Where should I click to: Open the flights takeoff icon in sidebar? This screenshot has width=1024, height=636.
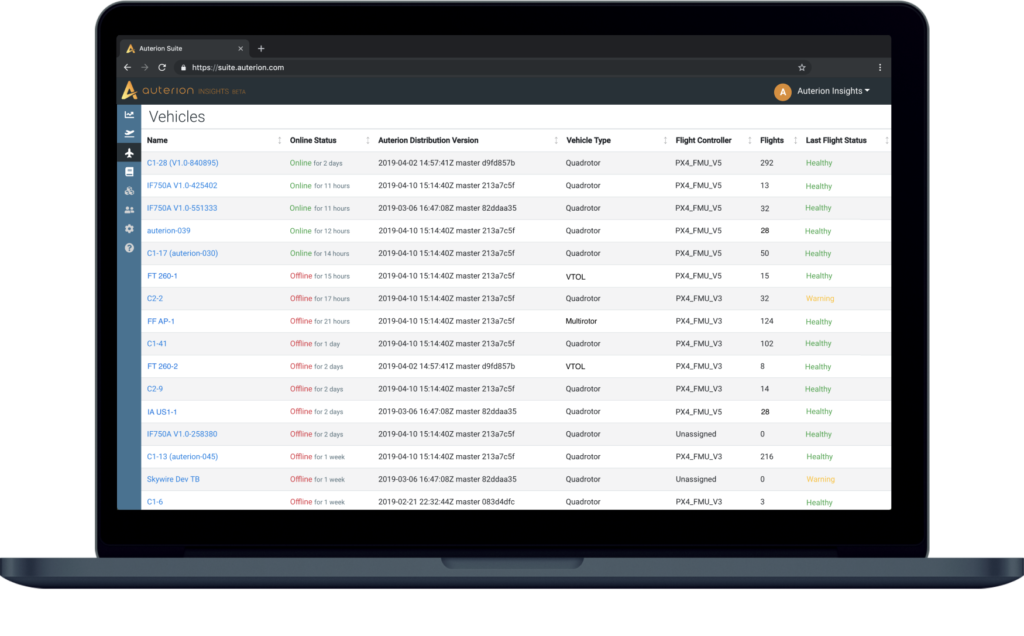[129, 134]
